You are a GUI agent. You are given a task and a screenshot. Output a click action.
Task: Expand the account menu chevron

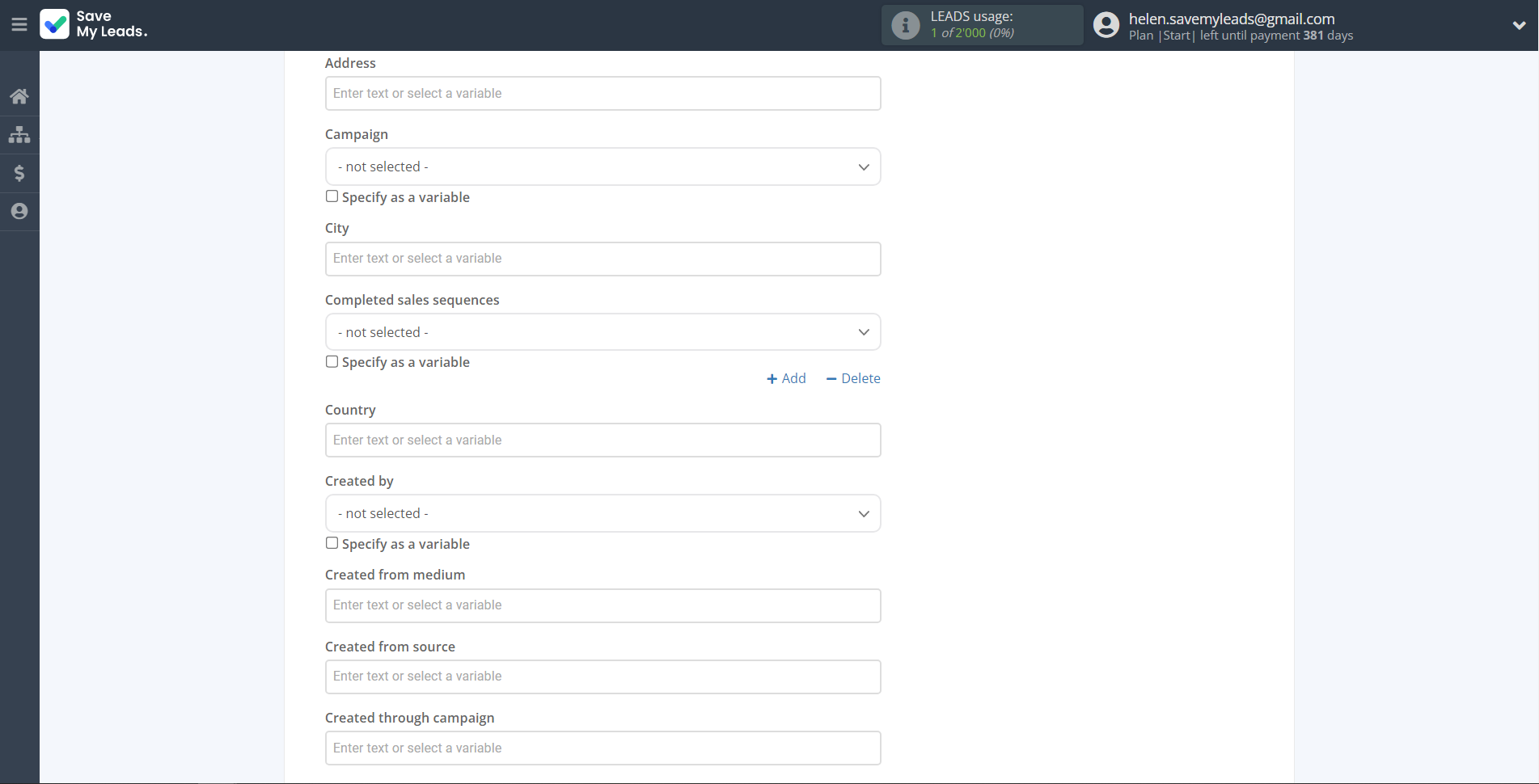1519,25
